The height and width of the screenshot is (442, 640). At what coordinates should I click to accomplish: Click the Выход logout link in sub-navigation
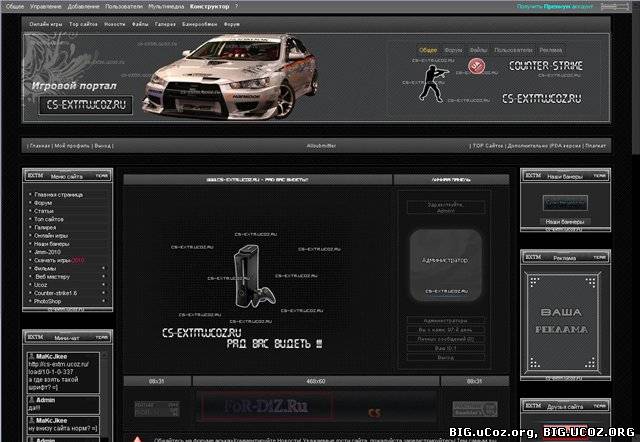tap(102, 146)
